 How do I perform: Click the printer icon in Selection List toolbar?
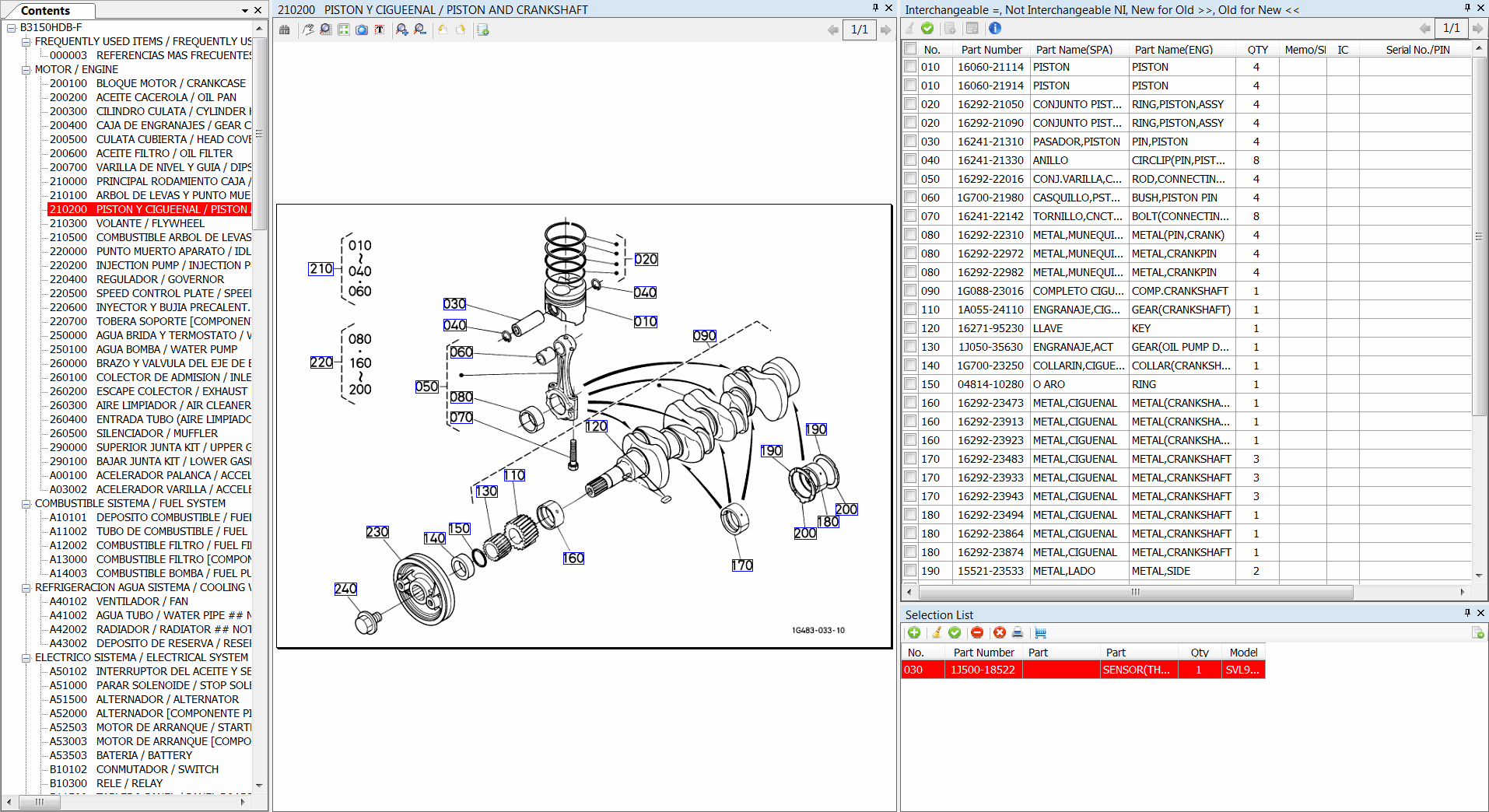point(1017,632)
